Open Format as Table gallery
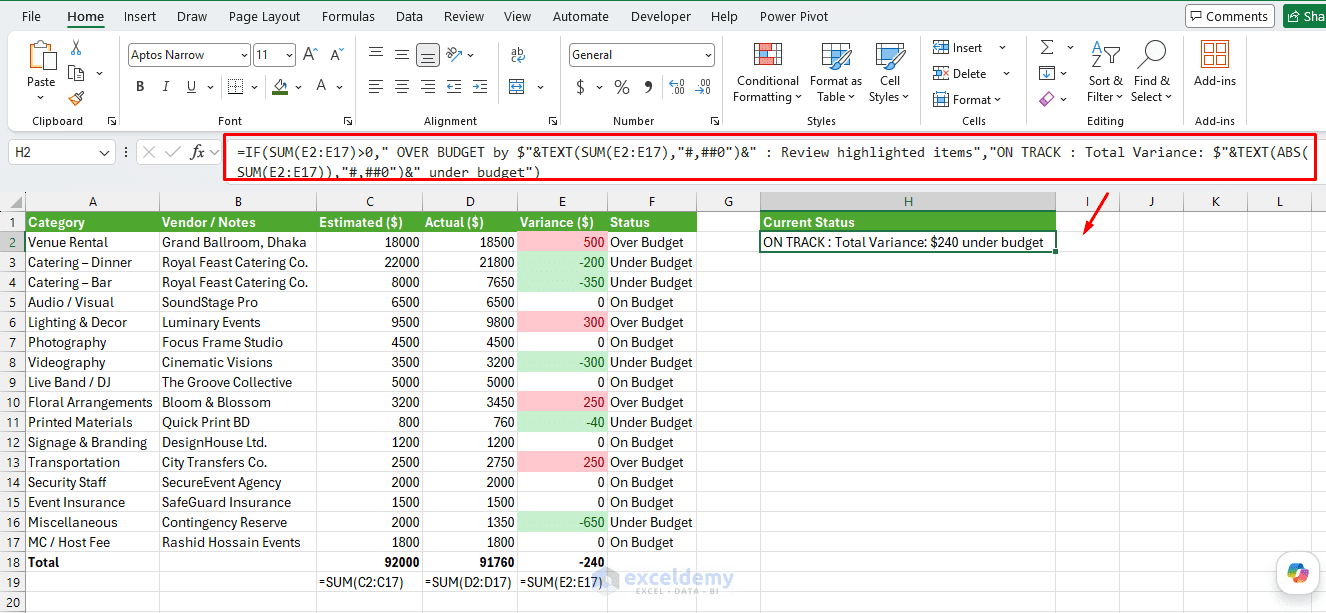 pyautogui.click(x=835, y=73)
